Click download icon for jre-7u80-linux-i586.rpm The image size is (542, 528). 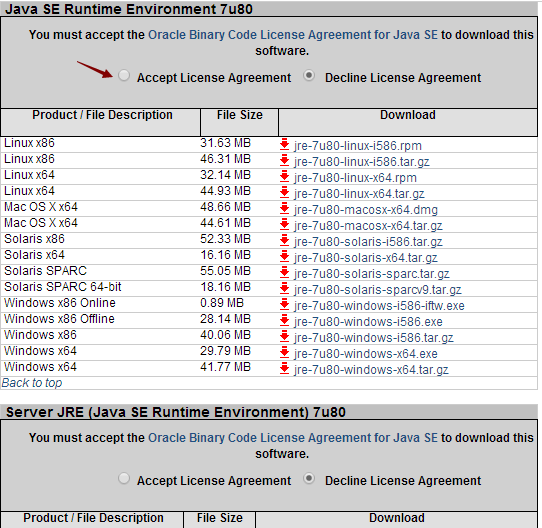(284, 145)
